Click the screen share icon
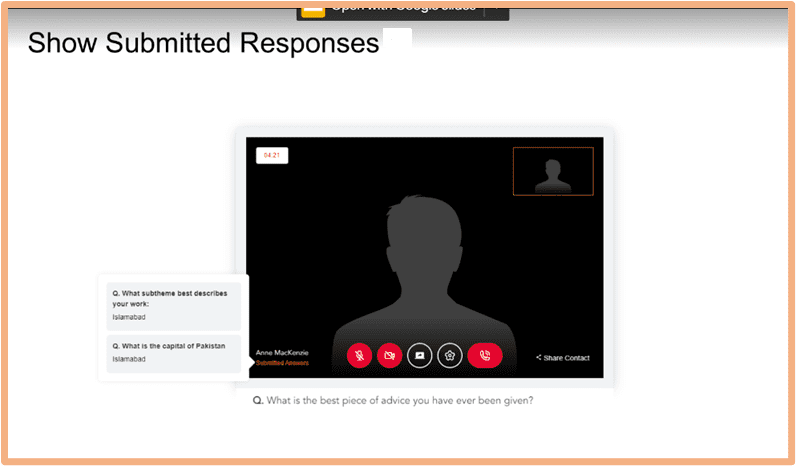The width and height of the screenshot is (796, 466). (420, 355)
